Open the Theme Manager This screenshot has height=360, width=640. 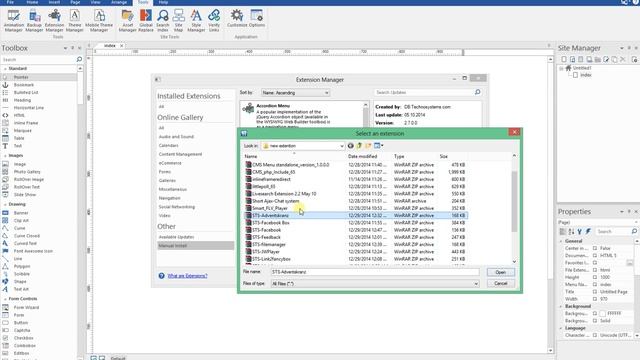(x=74, y=20)
